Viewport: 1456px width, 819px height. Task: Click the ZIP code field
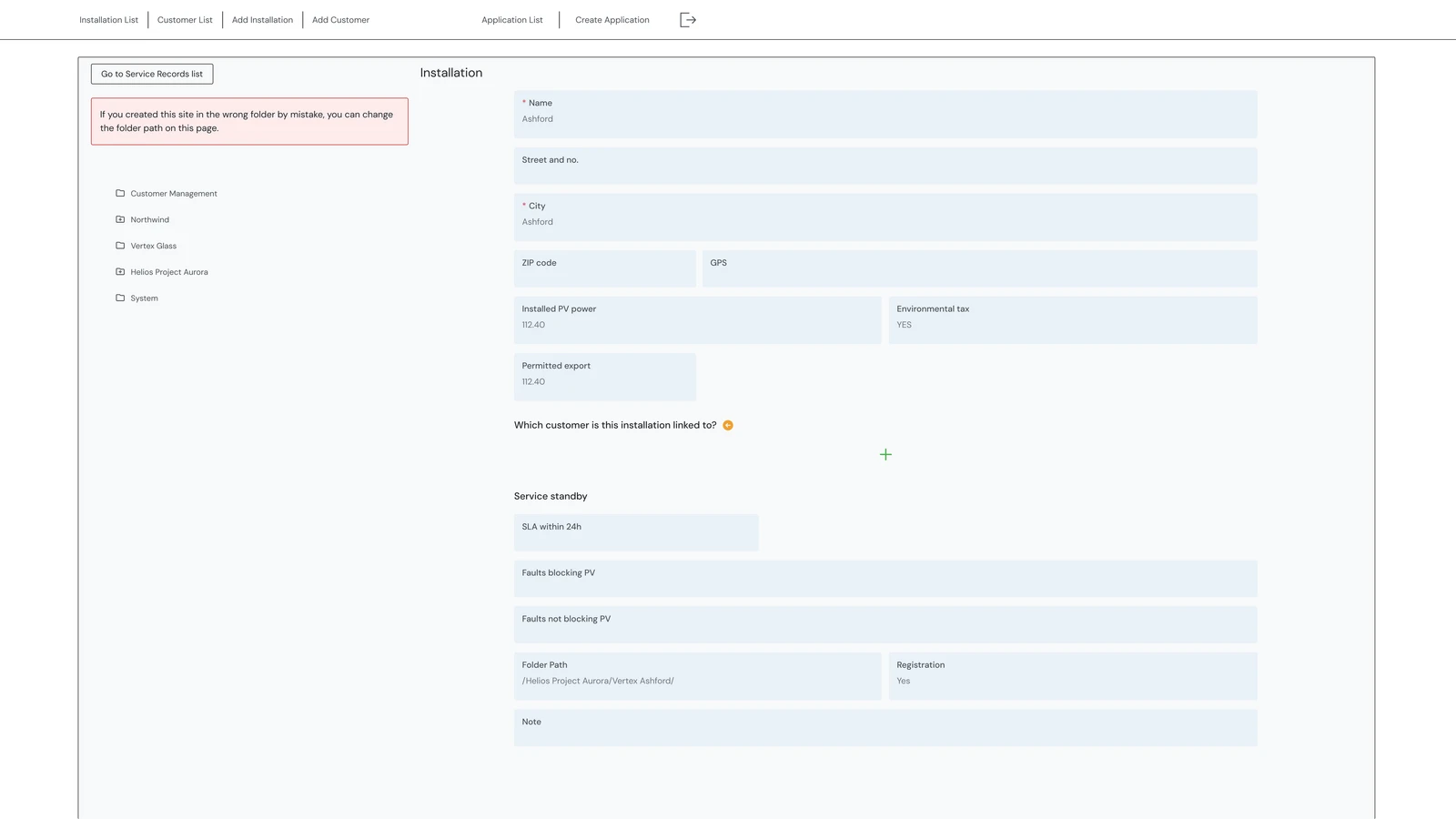[605, 268]
